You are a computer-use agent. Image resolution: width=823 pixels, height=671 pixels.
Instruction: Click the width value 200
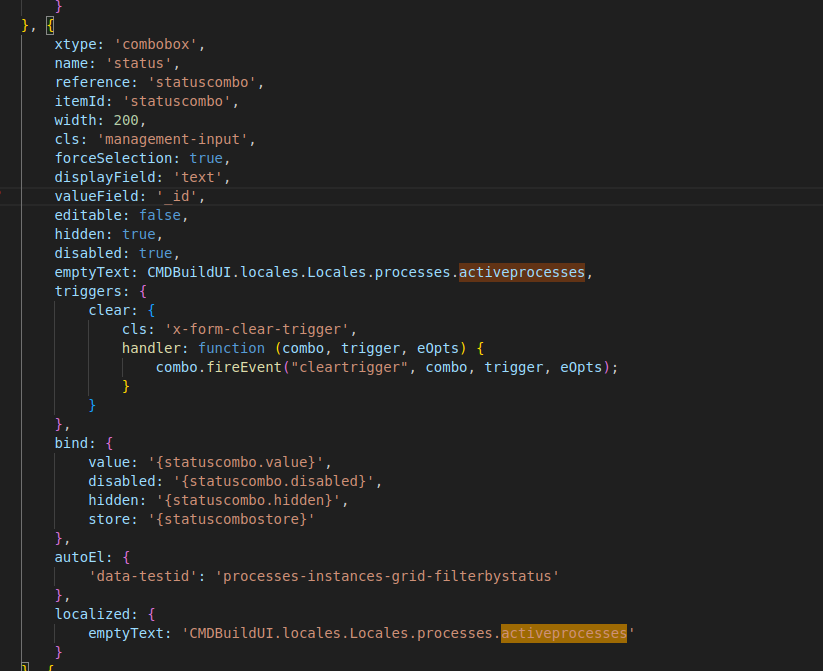coord(126,120)
